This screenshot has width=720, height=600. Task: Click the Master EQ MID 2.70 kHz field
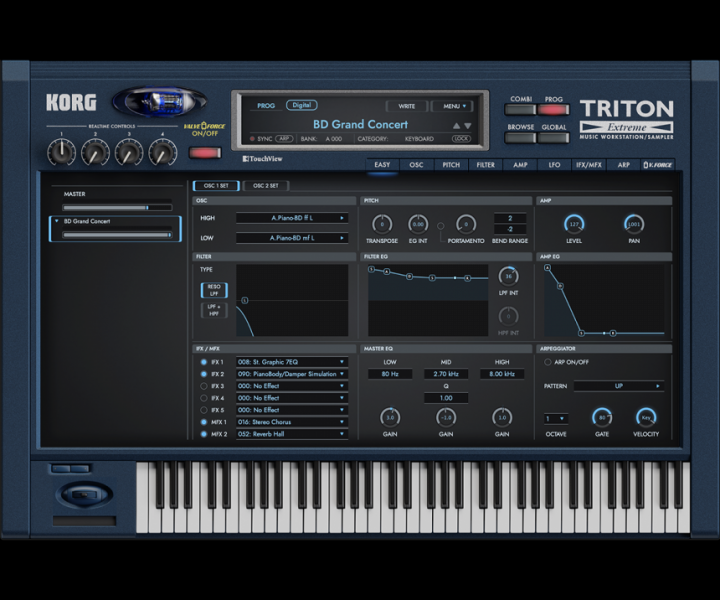[x=446, y=374]
